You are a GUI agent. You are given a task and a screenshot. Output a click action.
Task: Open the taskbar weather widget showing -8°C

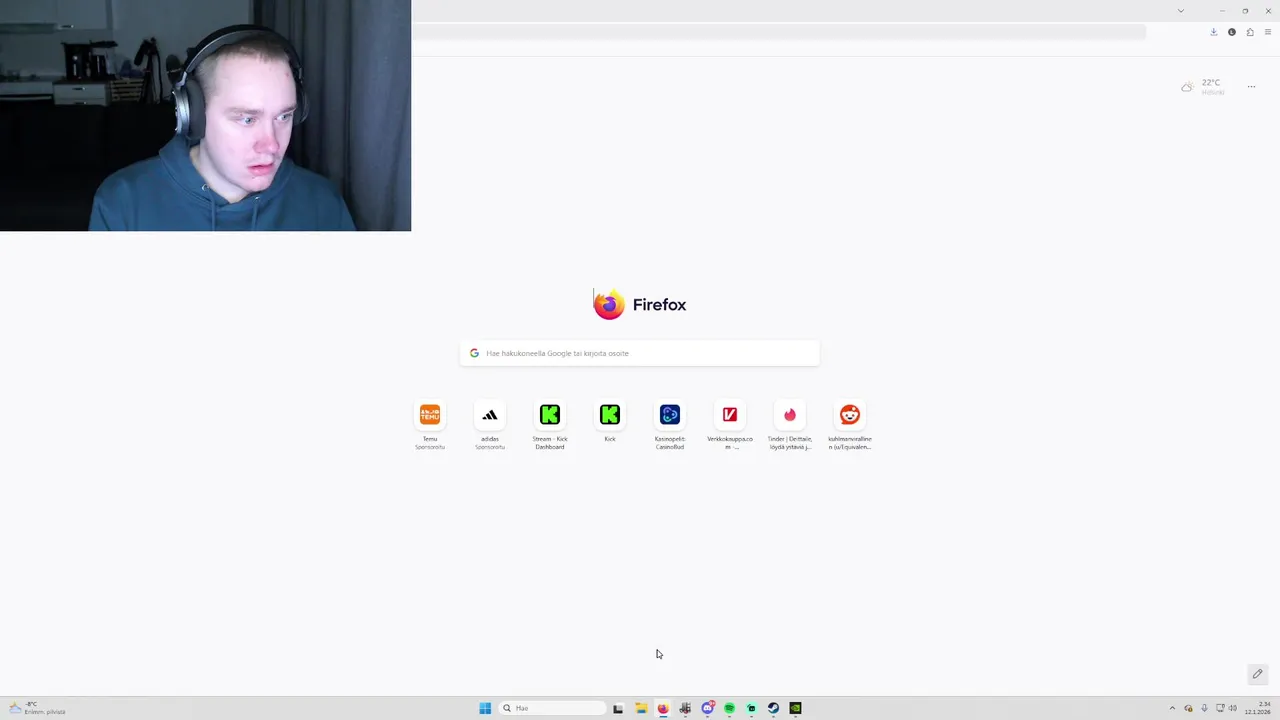(37, 708)
